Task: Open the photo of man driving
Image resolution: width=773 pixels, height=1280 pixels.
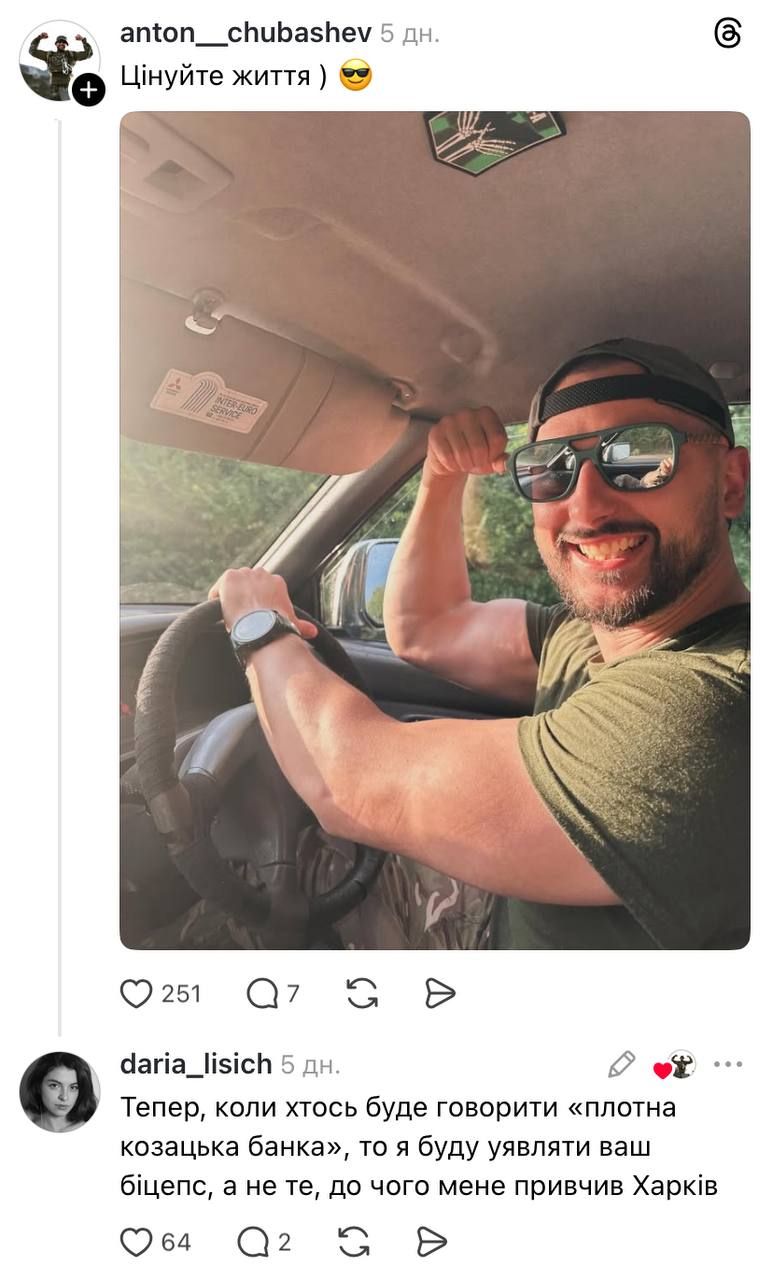Action: (434, 530)
